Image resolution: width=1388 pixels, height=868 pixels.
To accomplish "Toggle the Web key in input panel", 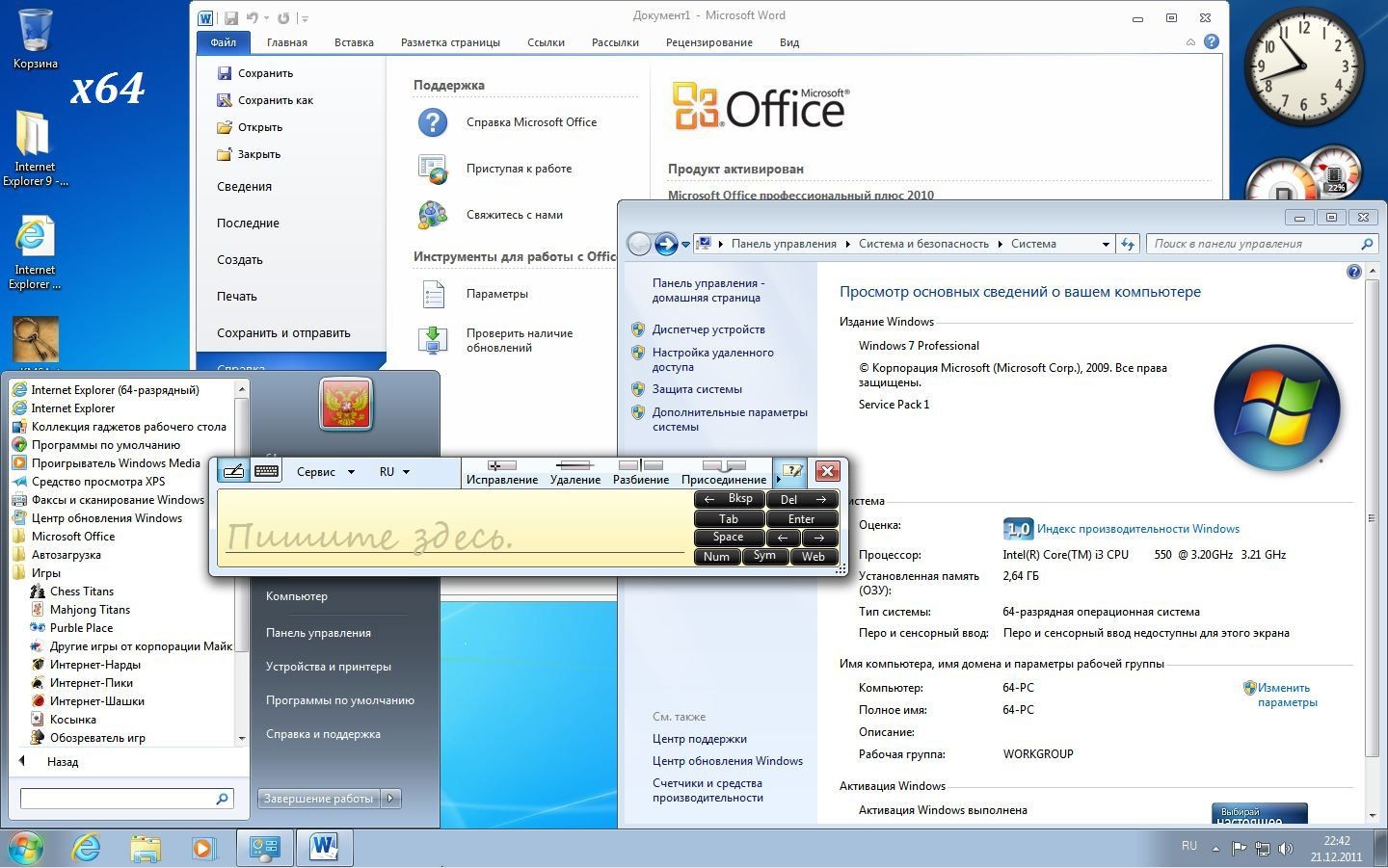I will [814, 556].
